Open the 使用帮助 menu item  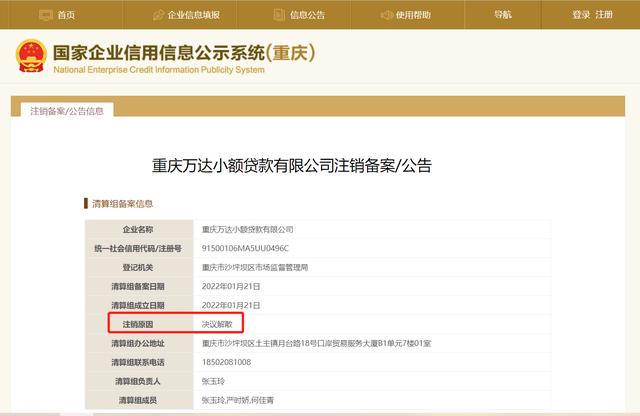pyautogui.click(x=413, y=15)
